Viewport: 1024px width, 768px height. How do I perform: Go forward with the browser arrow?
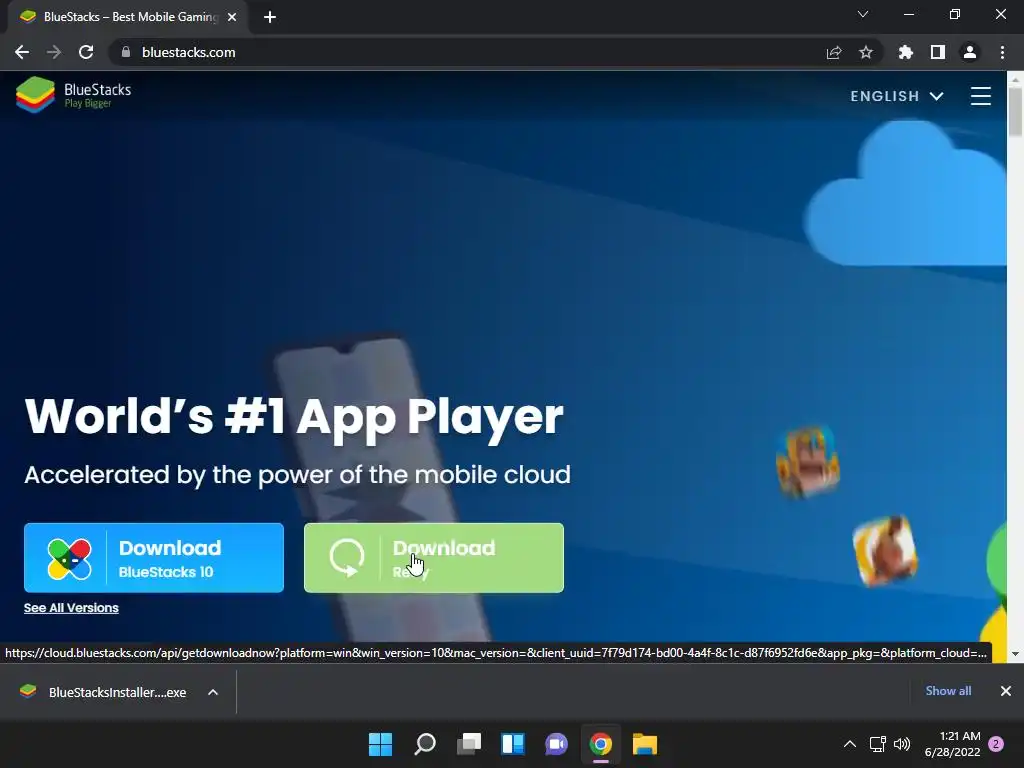[x=54, y=52]
